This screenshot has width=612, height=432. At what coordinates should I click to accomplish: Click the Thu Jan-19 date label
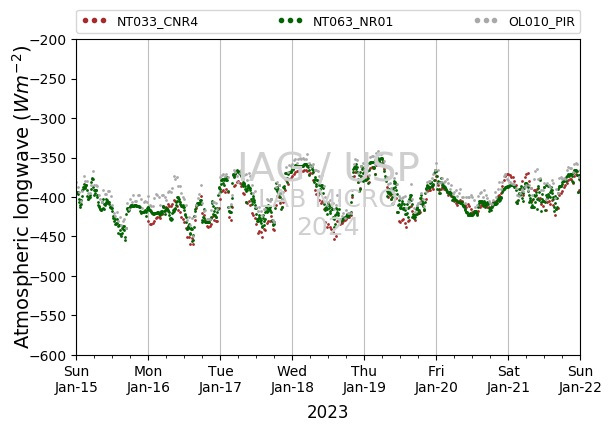pos(364,379)
